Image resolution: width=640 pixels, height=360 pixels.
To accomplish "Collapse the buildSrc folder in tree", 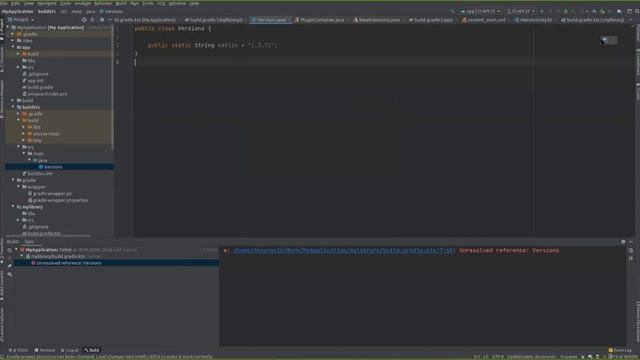I will point(13,107).
